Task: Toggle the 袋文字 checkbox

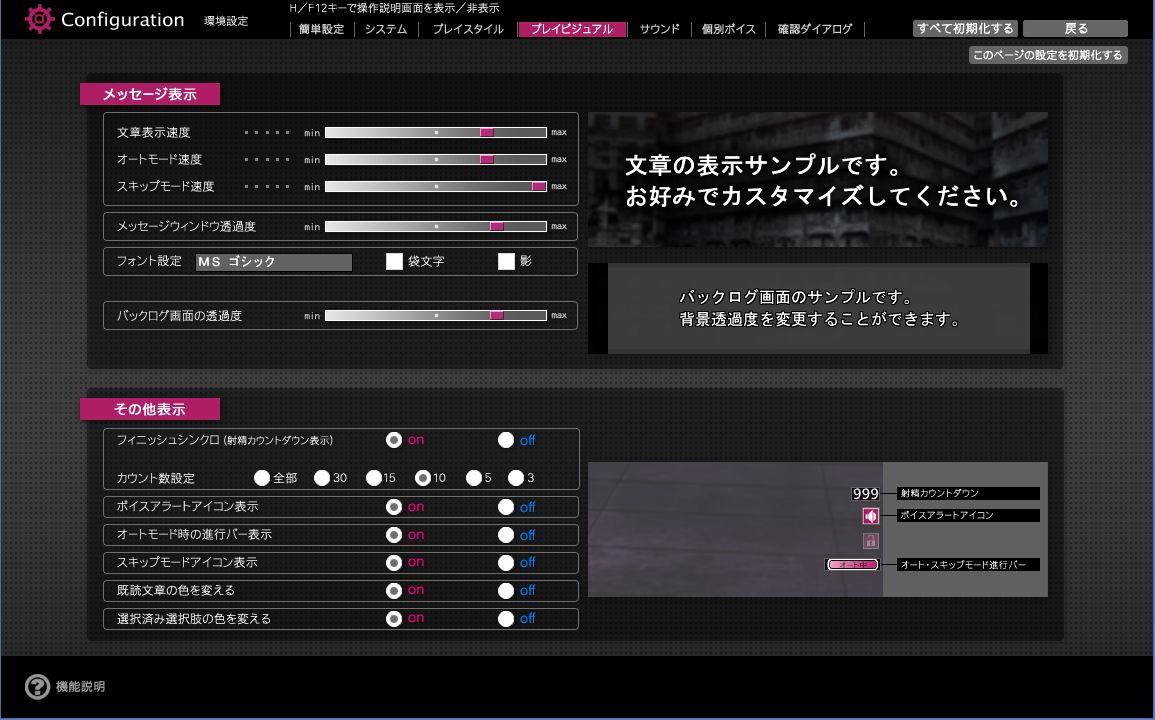Action: click(394, 262)
